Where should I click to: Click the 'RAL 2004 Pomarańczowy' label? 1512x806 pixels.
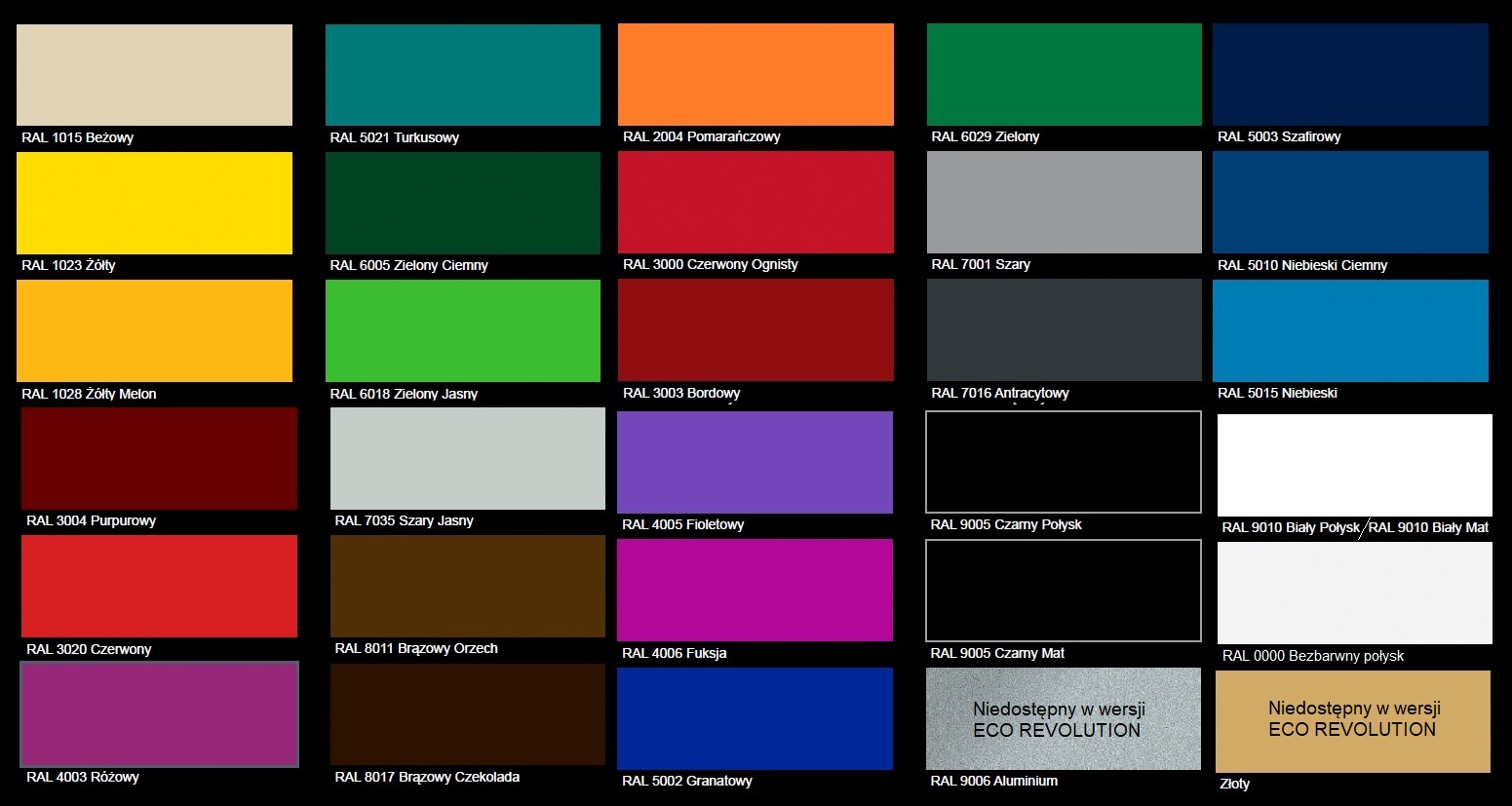[702, 136]
